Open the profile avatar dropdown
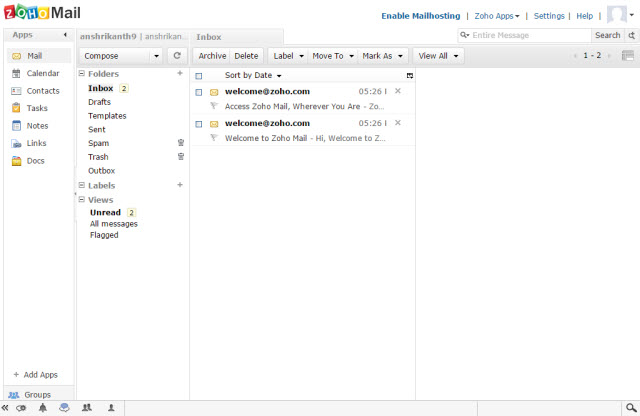Viewport: 640px width, 416px height. click(631, 15)
